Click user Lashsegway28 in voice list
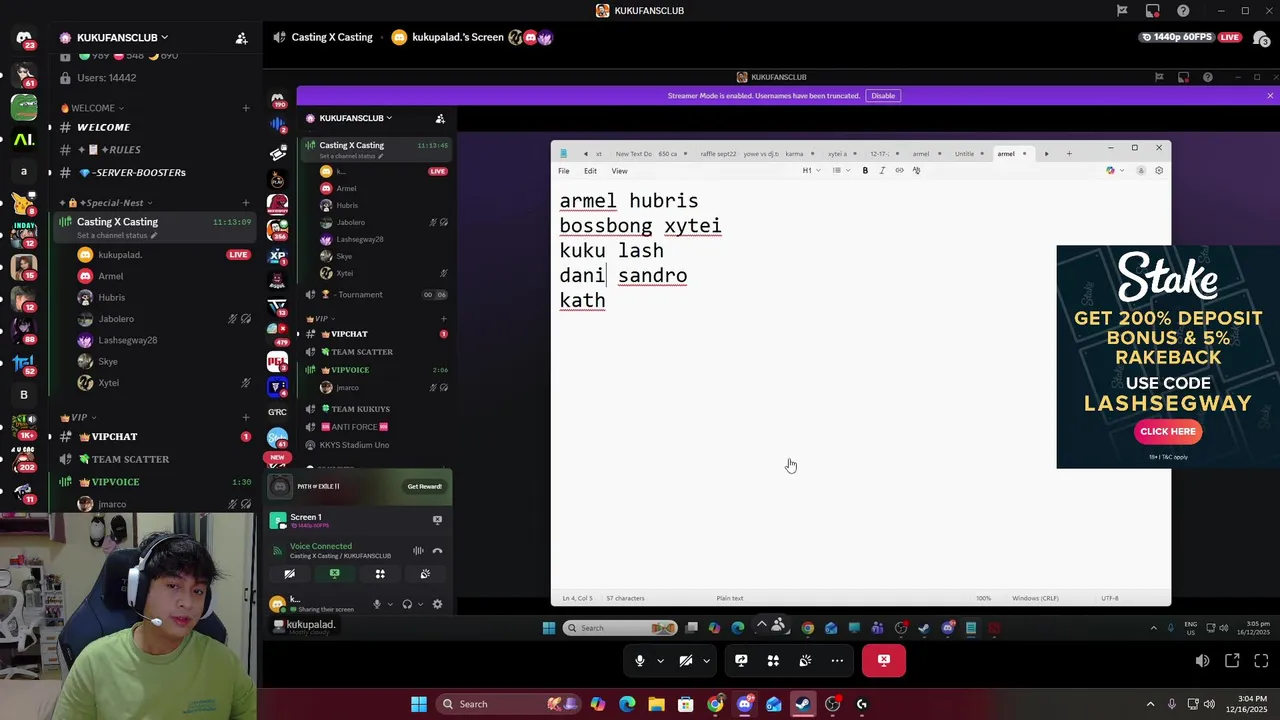This screenshot has width=1280, height=720. [x=128, y=341]
